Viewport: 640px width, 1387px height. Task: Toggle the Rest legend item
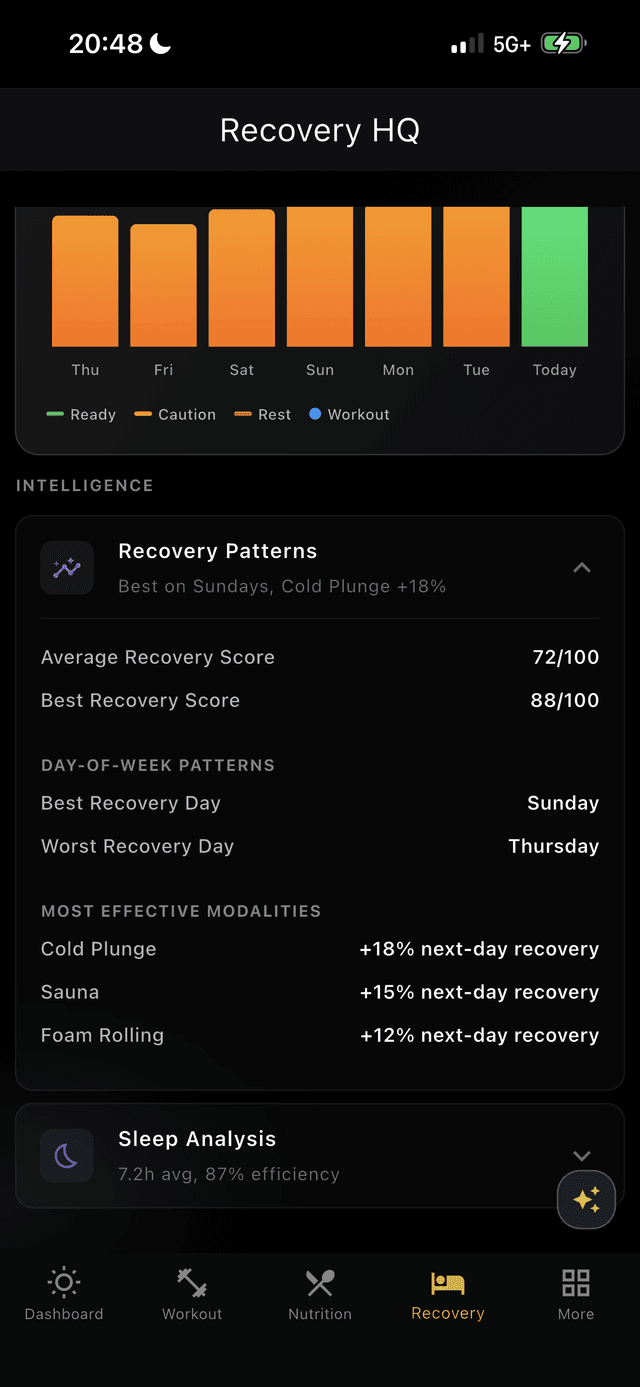261,414
